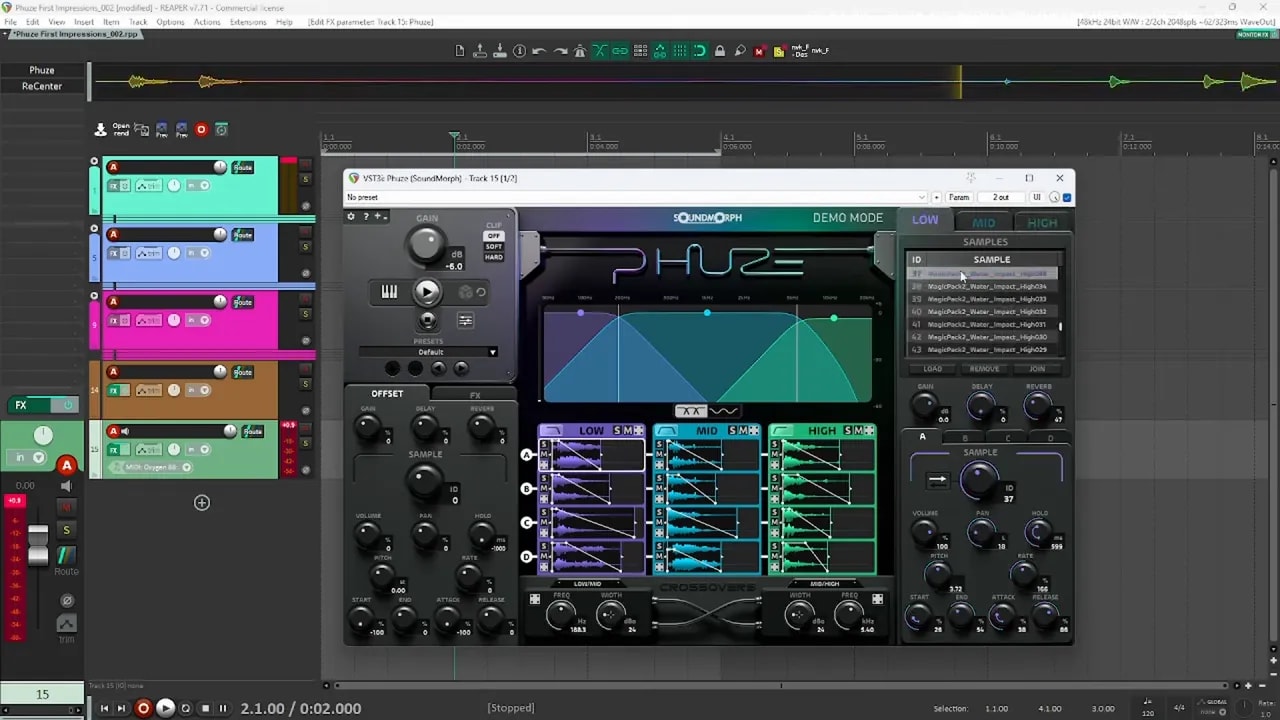The width and height of the screenshot is (1280, 720).
Task: Click the reset arrow next to the dice
Action: click(x=481, y=292)
